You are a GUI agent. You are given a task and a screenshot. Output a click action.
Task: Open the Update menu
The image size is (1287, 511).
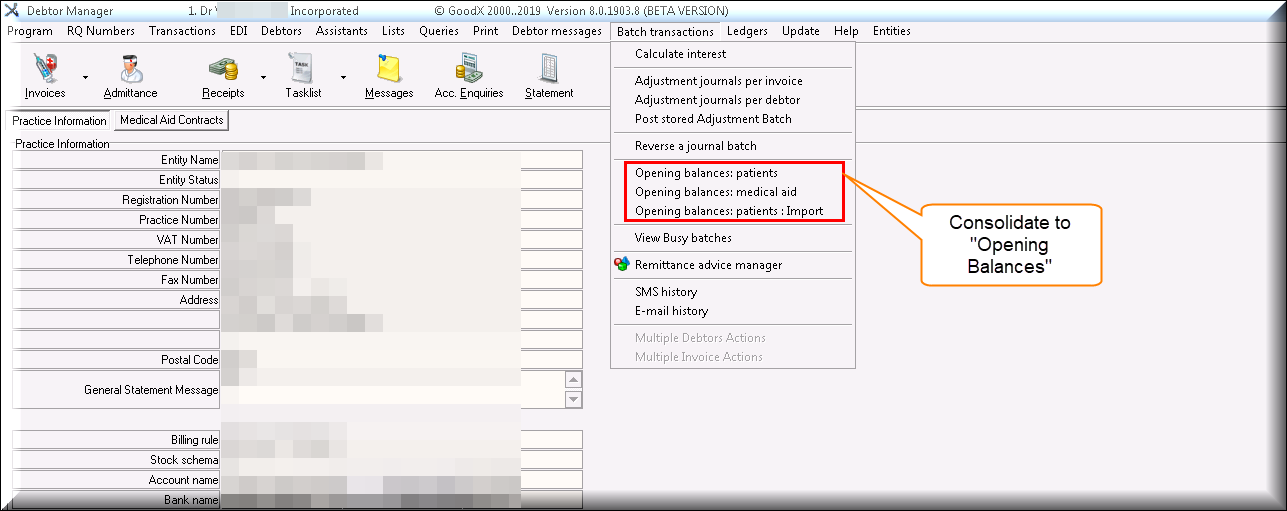(801, 31)
